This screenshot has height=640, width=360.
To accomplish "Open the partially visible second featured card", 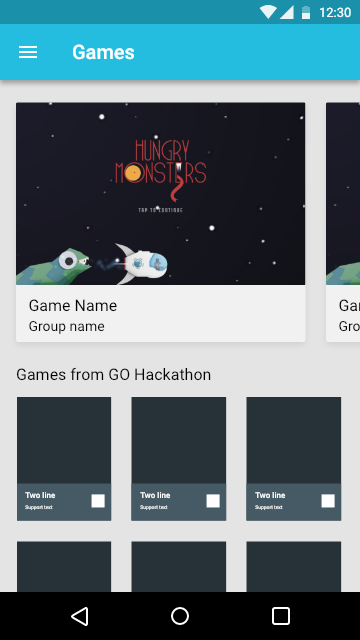I will 343,222.
